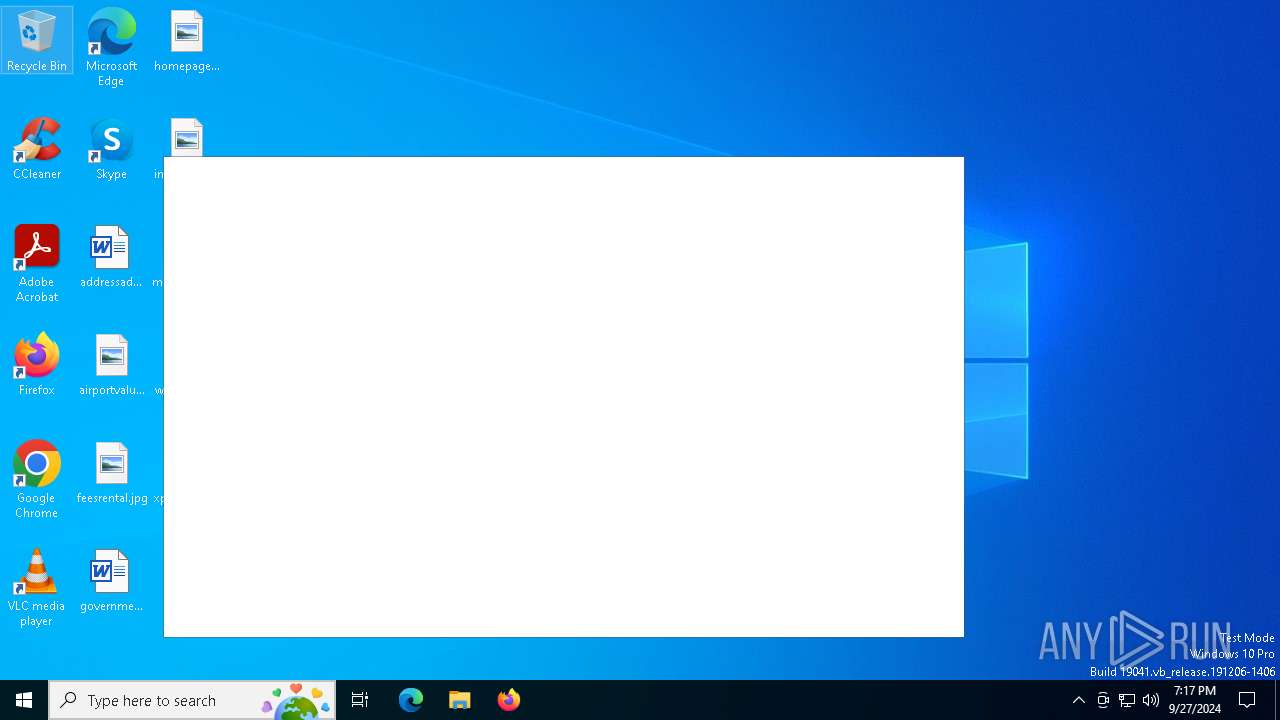Select the Skype desktop shortcut

tap(111, 149)
